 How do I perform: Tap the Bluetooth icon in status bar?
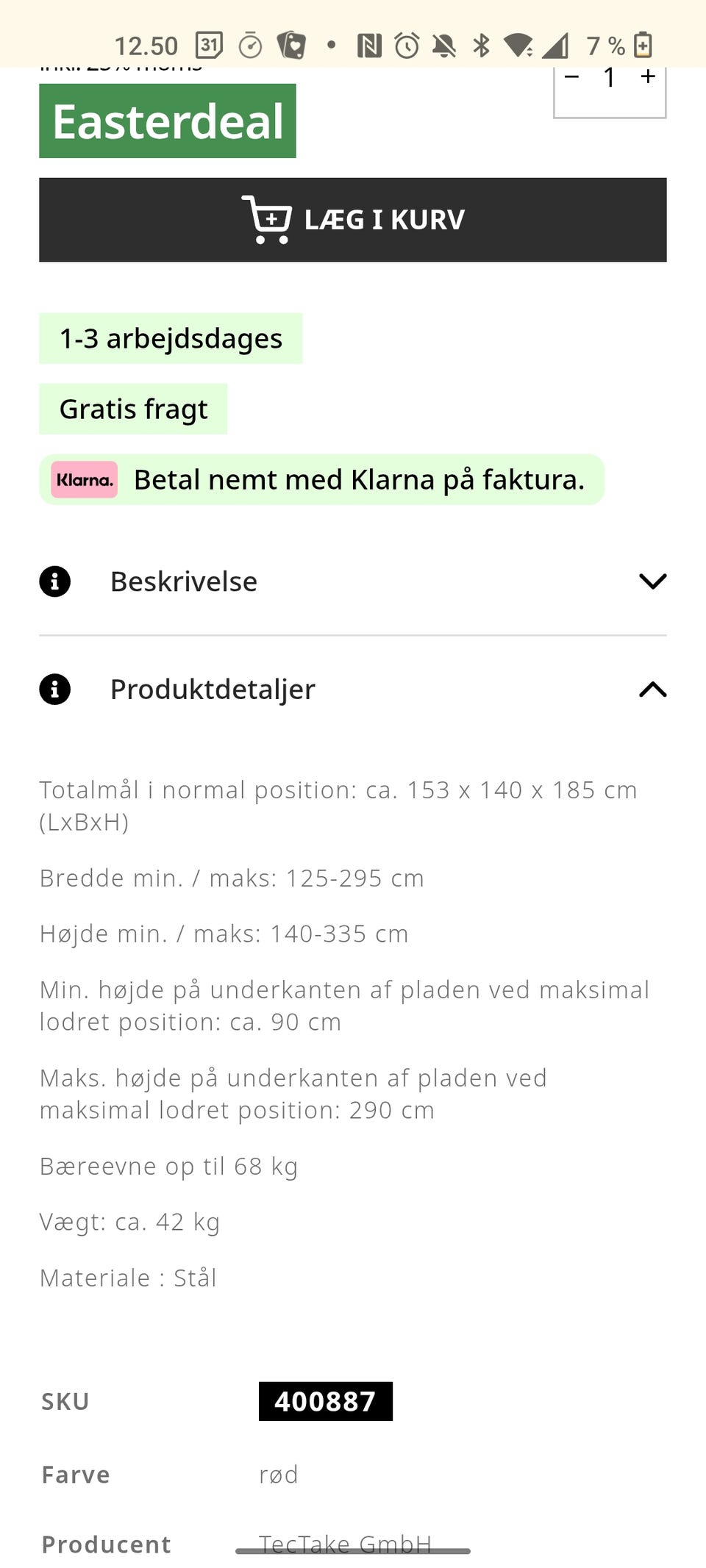point(481,46)
